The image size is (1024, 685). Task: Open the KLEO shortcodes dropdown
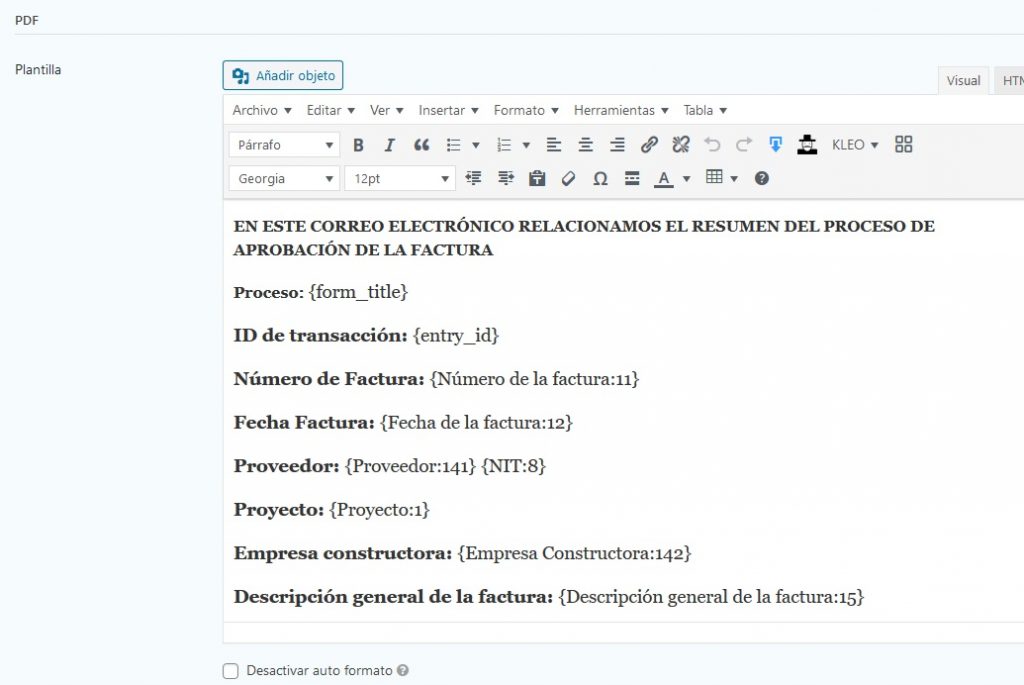coord(855,145)
